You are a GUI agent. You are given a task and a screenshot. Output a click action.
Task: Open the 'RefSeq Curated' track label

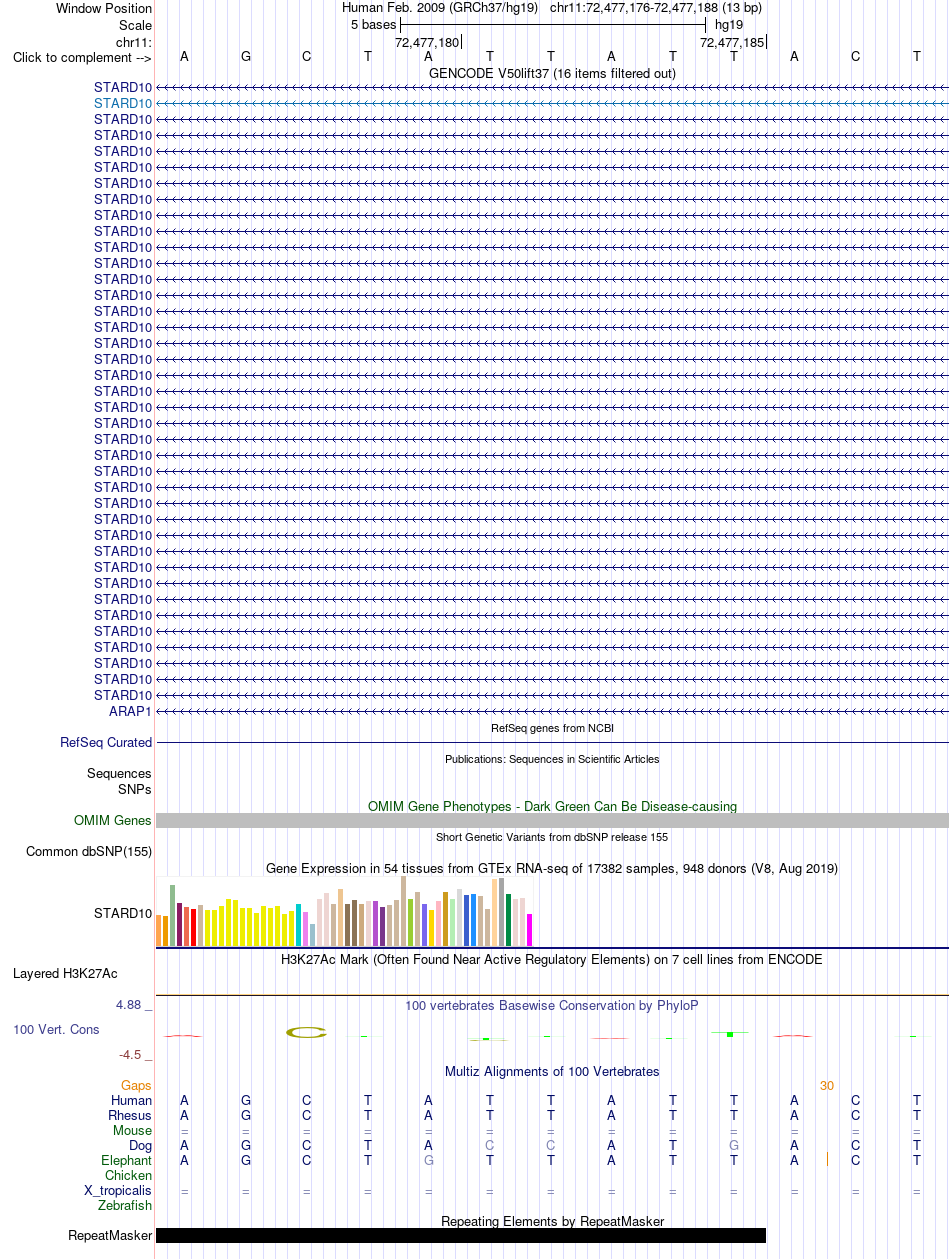pos(106,743)
